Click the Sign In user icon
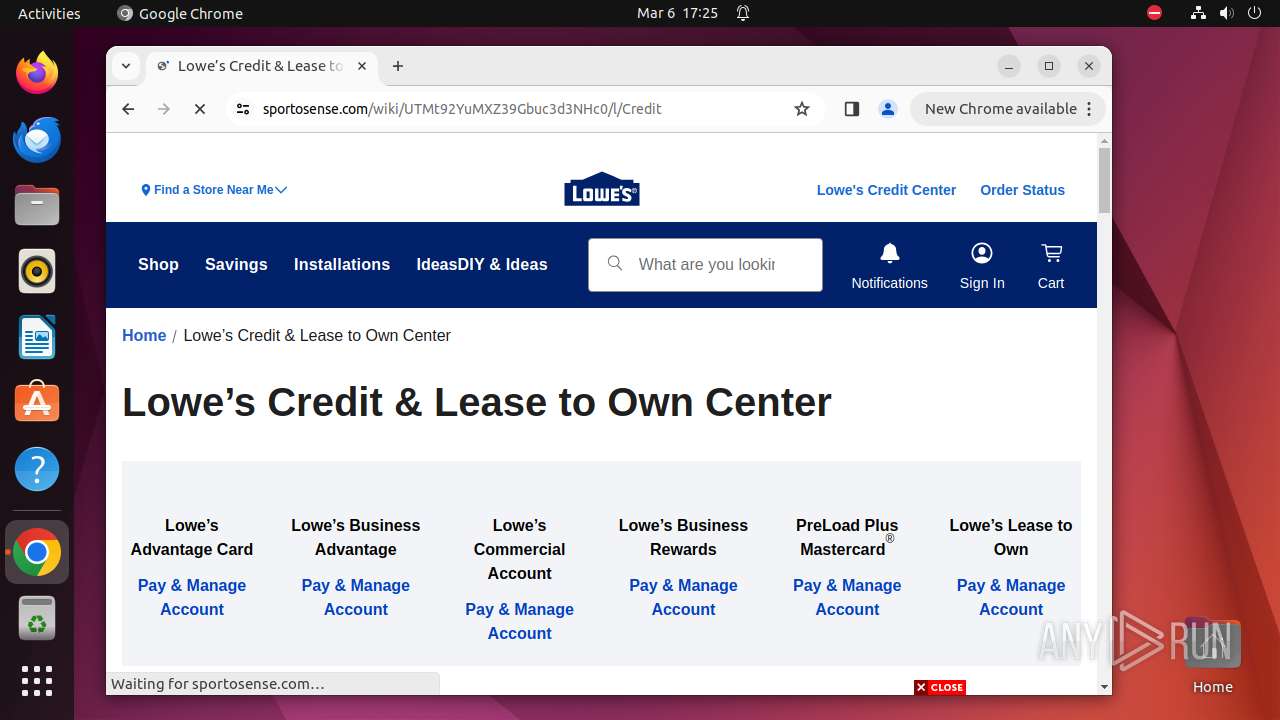The height and width of the screenshot is (720, 1280). click(982, 266)
